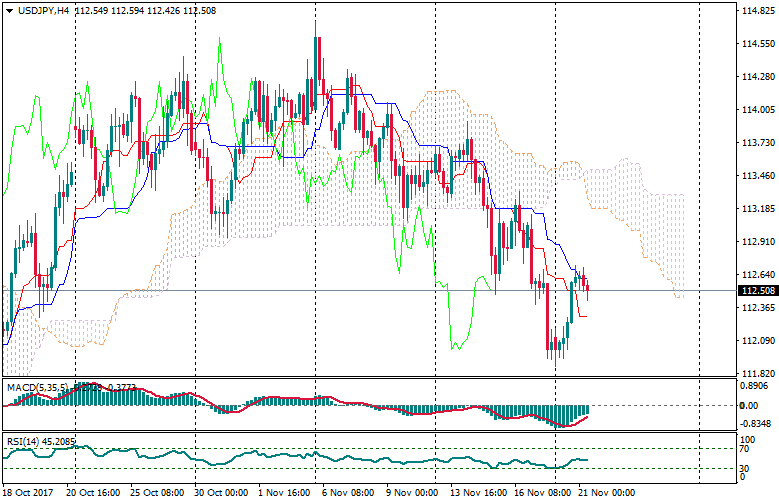This screenshot has width=779, height=504.
Task: Click the highest candle wick near 6 Nov
Action: tap(317, 40)
